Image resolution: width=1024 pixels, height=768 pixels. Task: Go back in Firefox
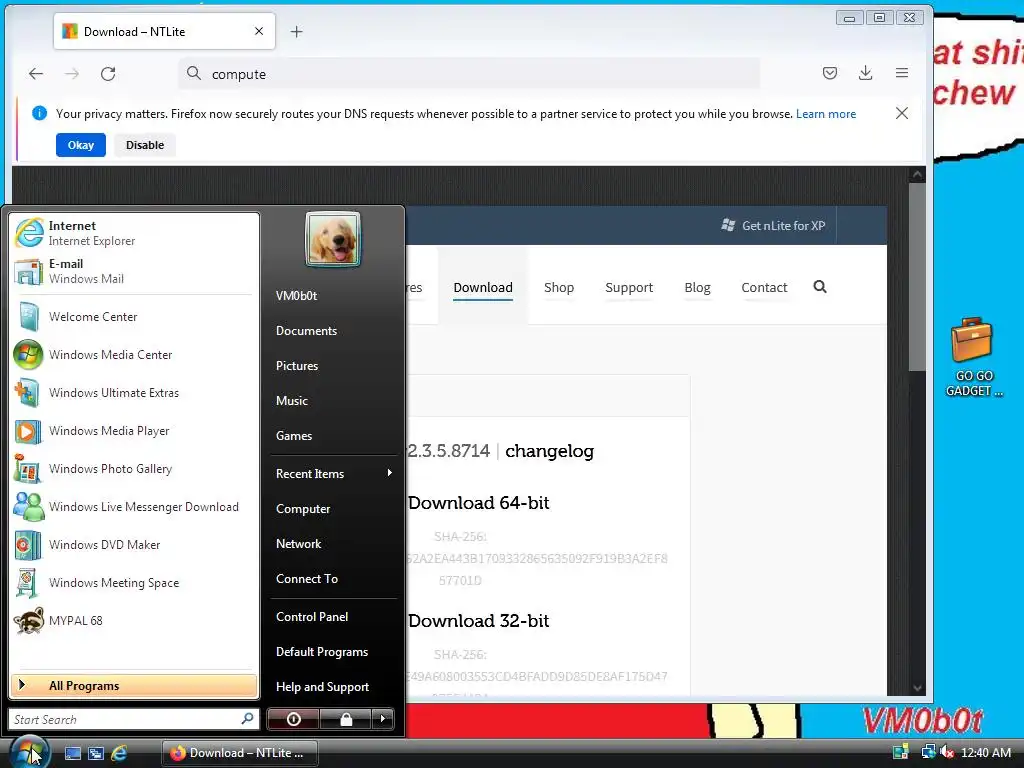tap(36, 74)
